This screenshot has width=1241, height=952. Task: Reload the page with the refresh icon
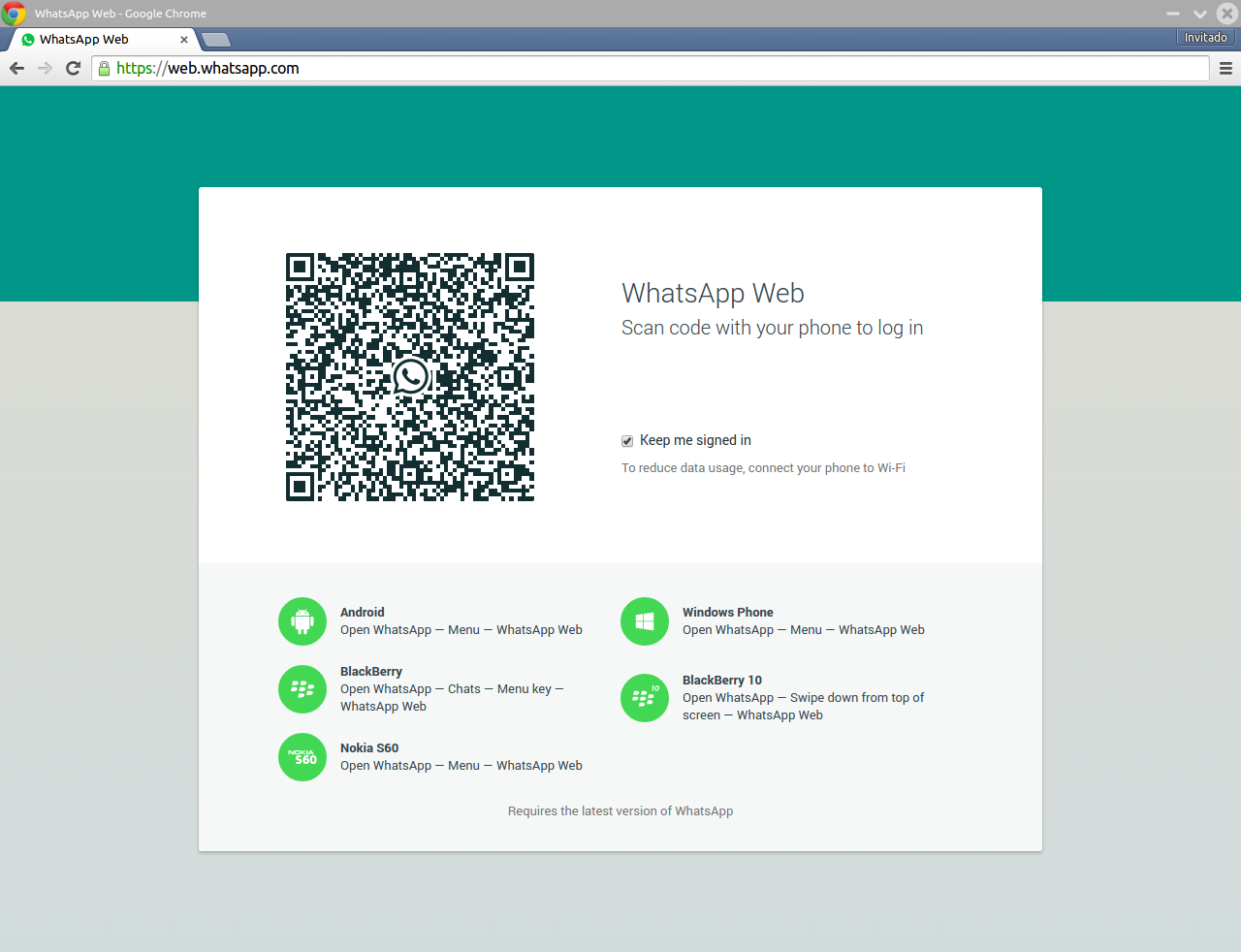click(x=73, y=68)
